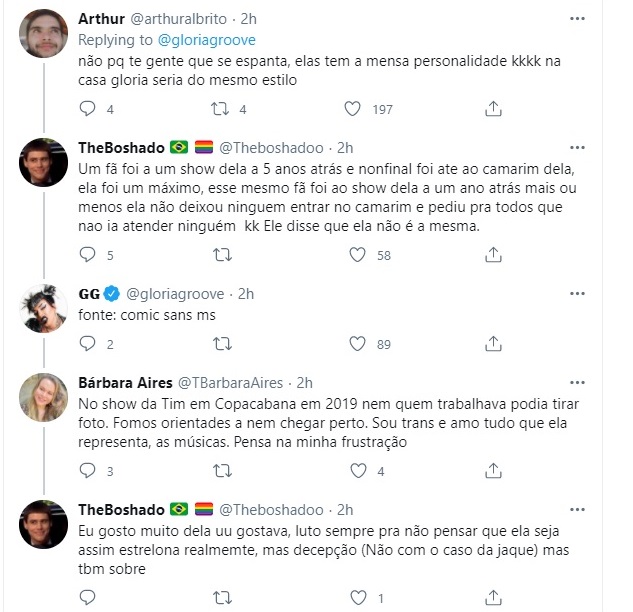Like Arthur's tweet with 197 likes
The width and height of the screenshot is (633, 612).
coord(353,108)
